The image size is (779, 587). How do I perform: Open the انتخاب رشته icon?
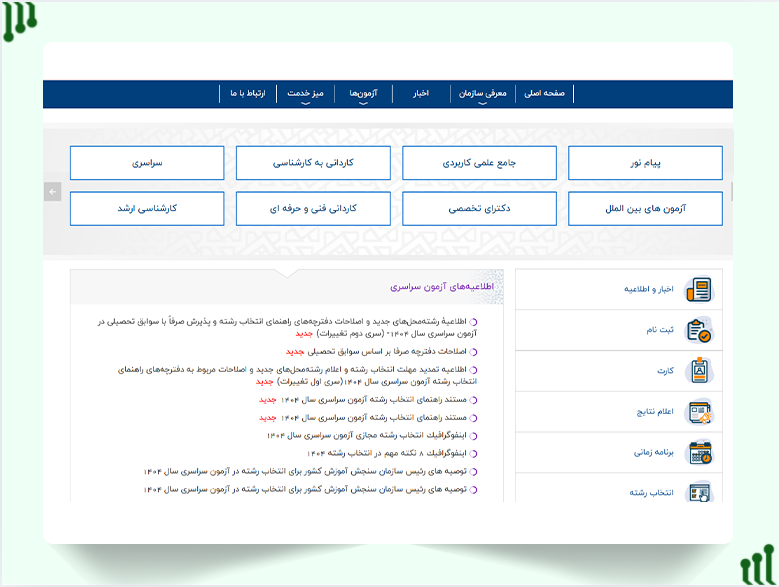click(x=698, y=492)
